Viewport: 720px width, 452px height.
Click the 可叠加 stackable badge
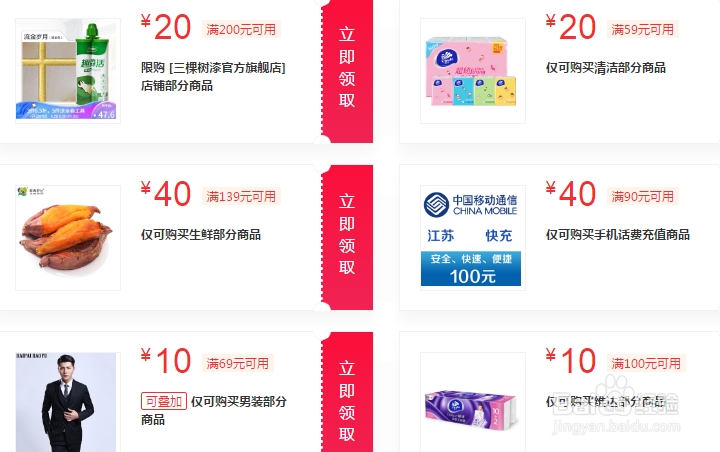tap(164, 401)
